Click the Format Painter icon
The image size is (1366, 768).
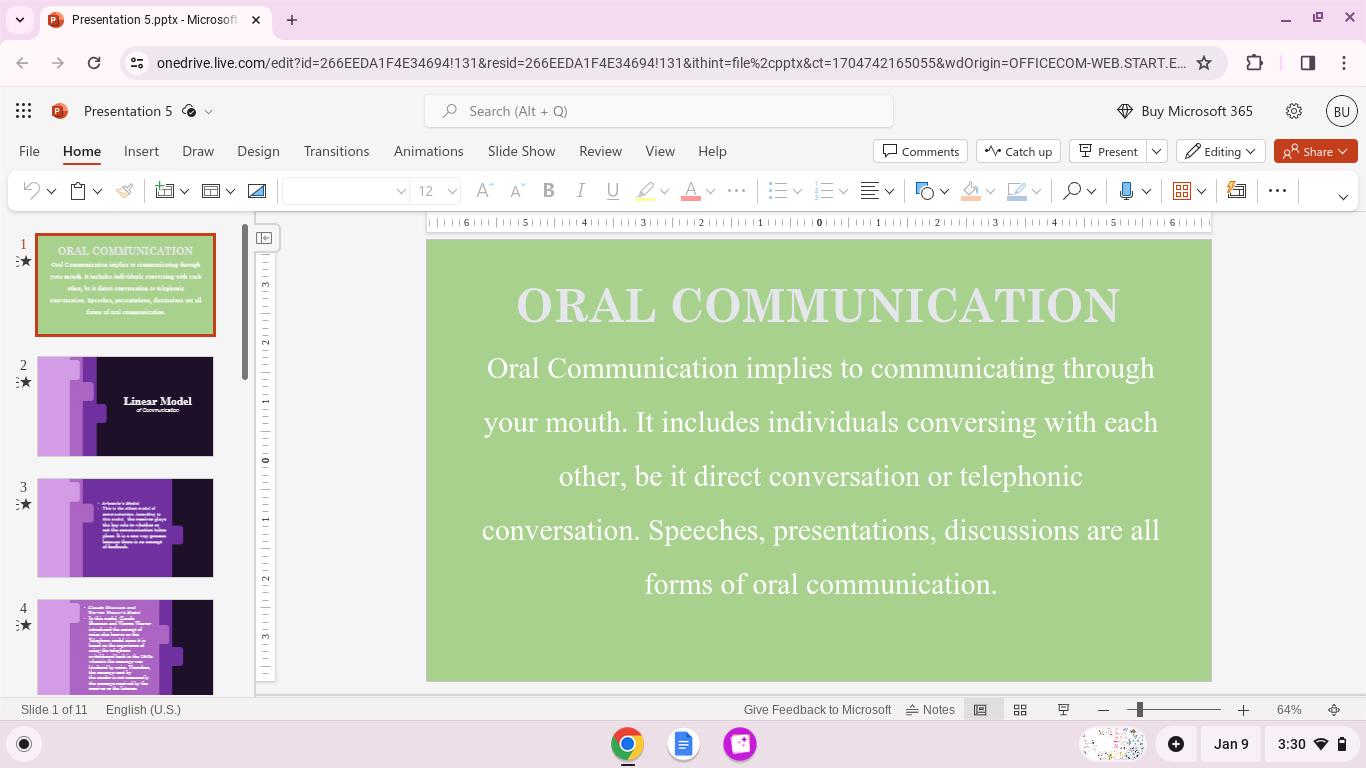(x=125, y=191)
